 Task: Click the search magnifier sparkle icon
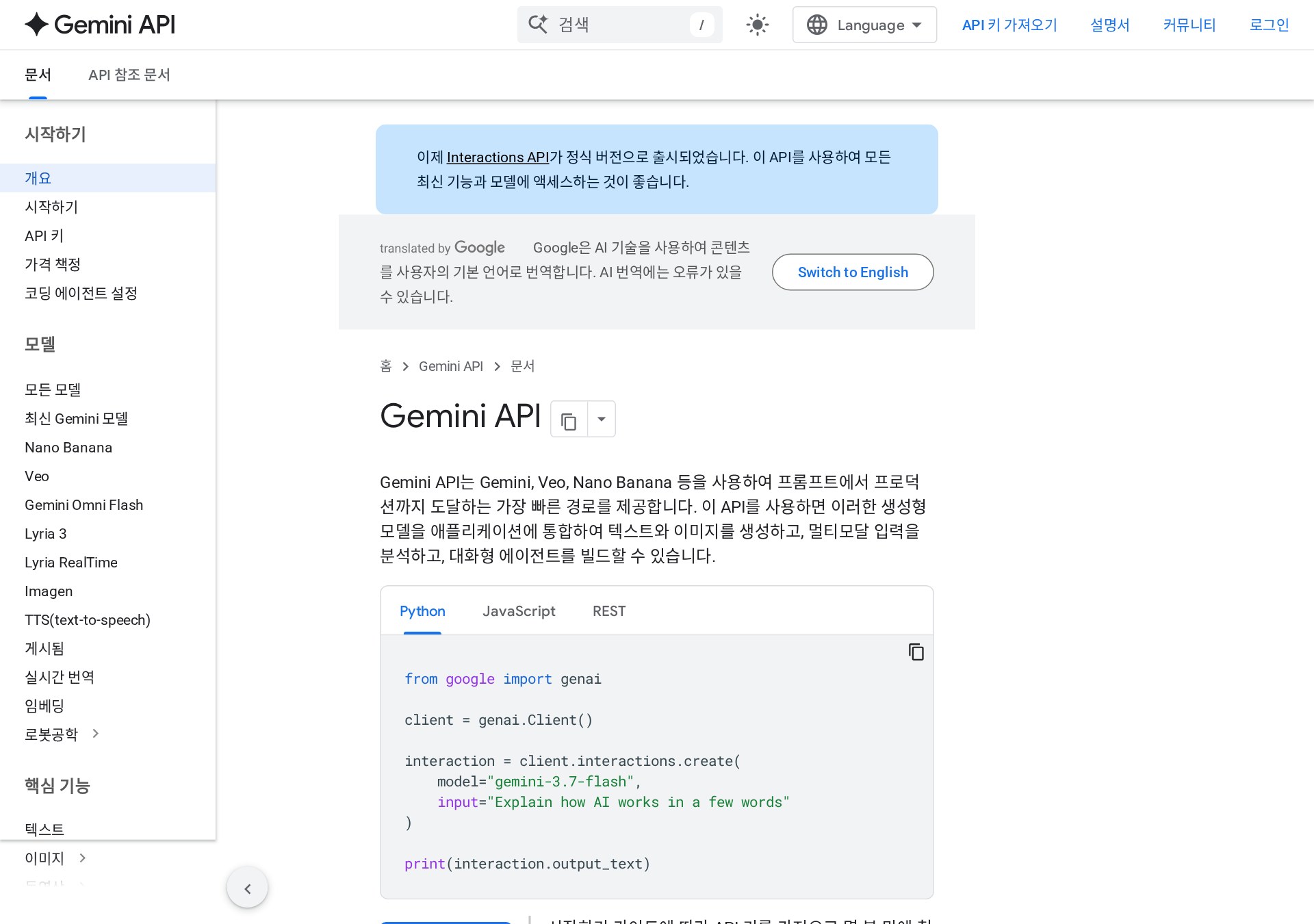(538, 25)
